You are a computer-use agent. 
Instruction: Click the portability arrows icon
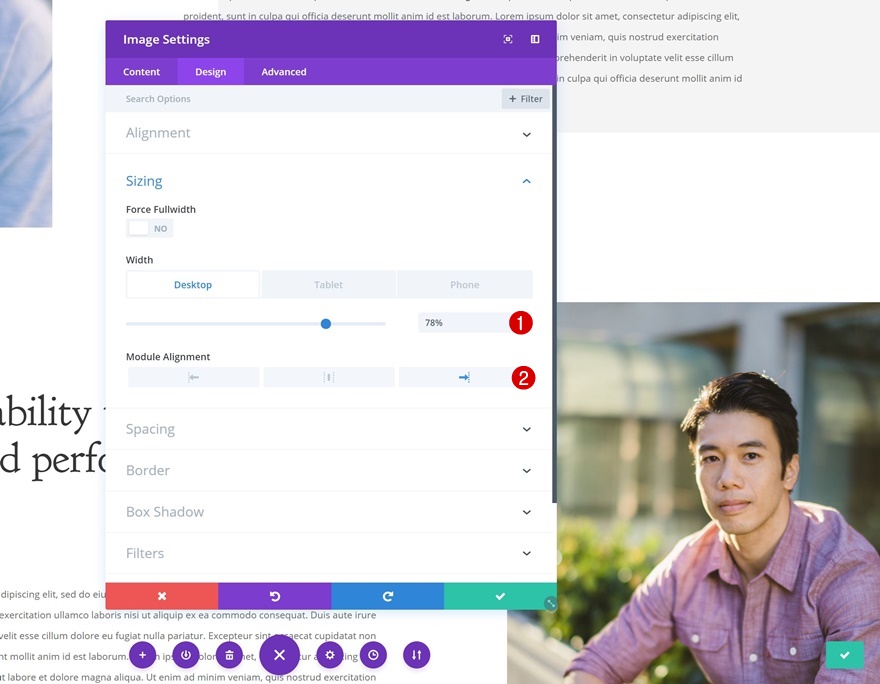point(416,655)
